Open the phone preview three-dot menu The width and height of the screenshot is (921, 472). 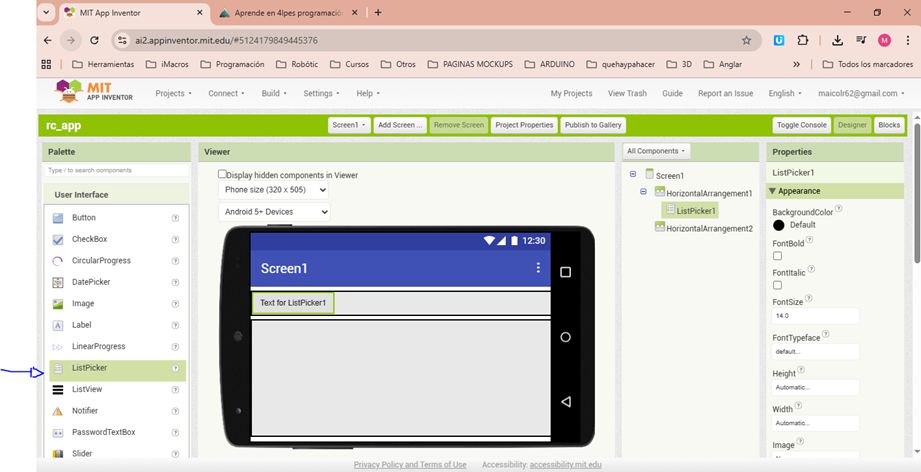538,268
